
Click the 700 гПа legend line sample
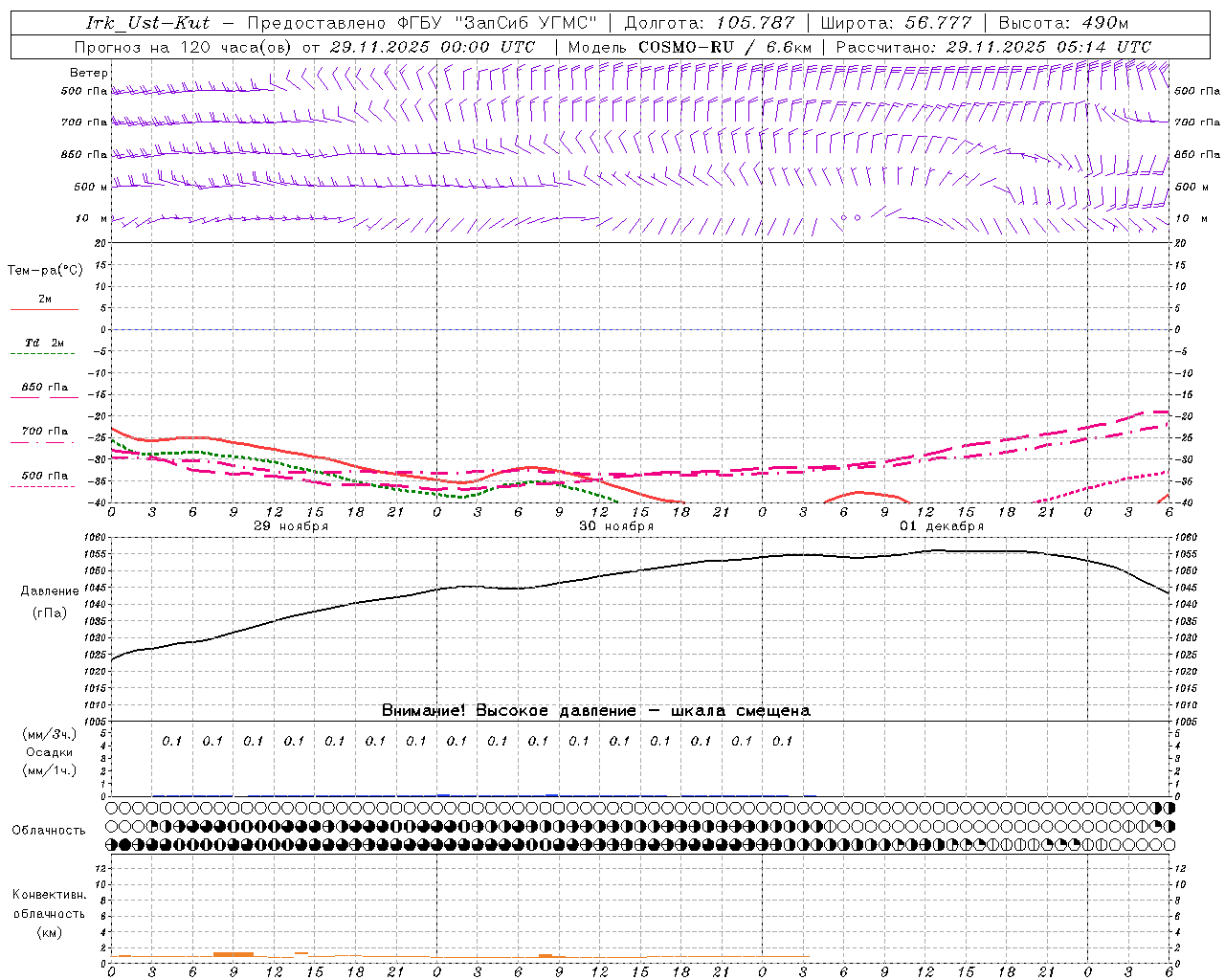tap(44, 442)
